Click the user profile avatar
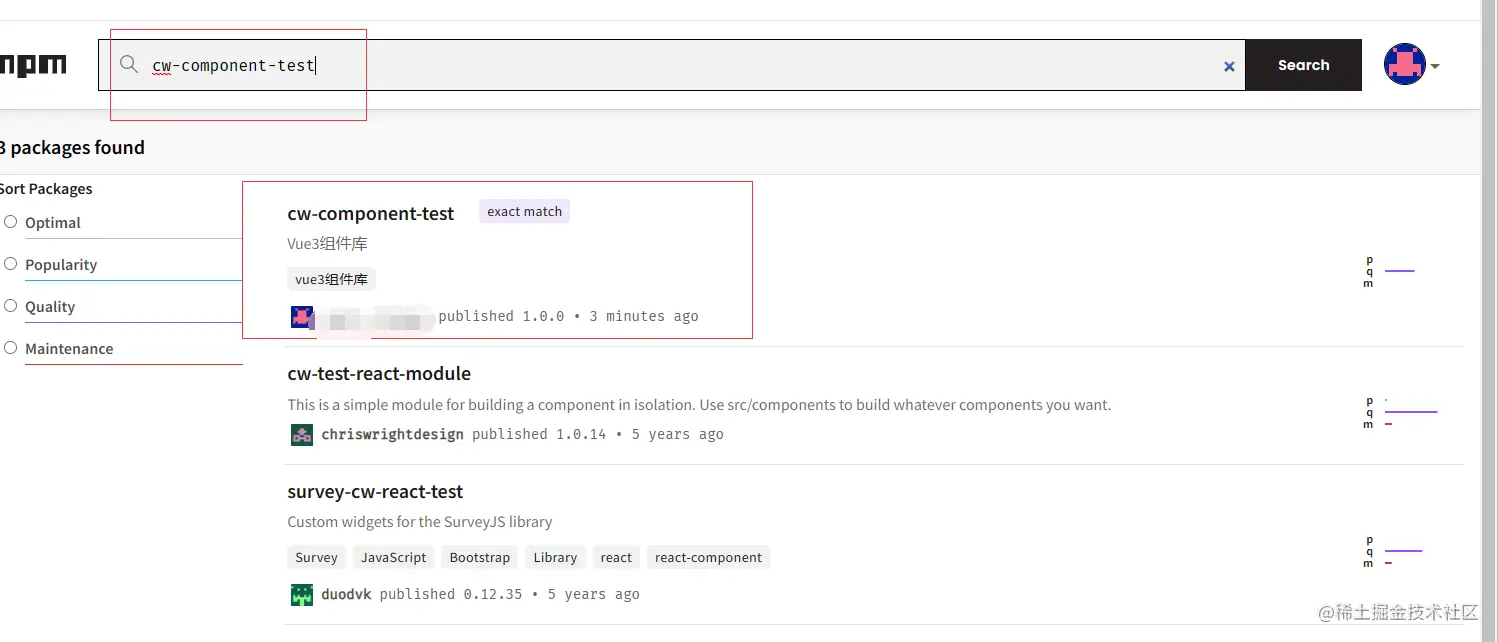This screenshot has width=1498, height=642. click(1404, 65)
